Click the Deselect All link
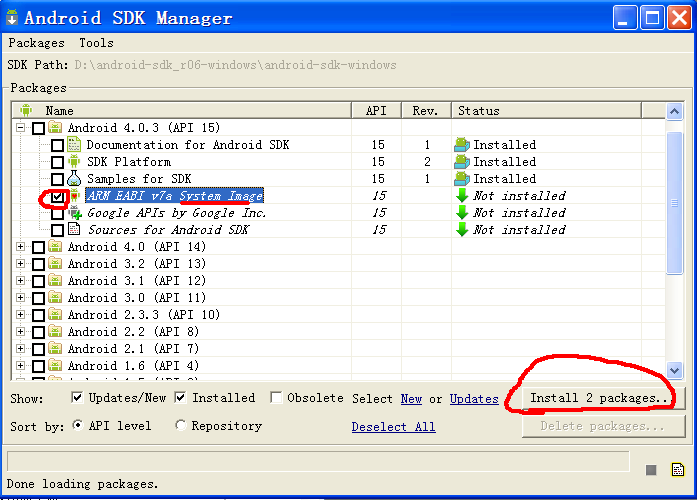Viewport: 697px width, 500px height. coord(393,426)
